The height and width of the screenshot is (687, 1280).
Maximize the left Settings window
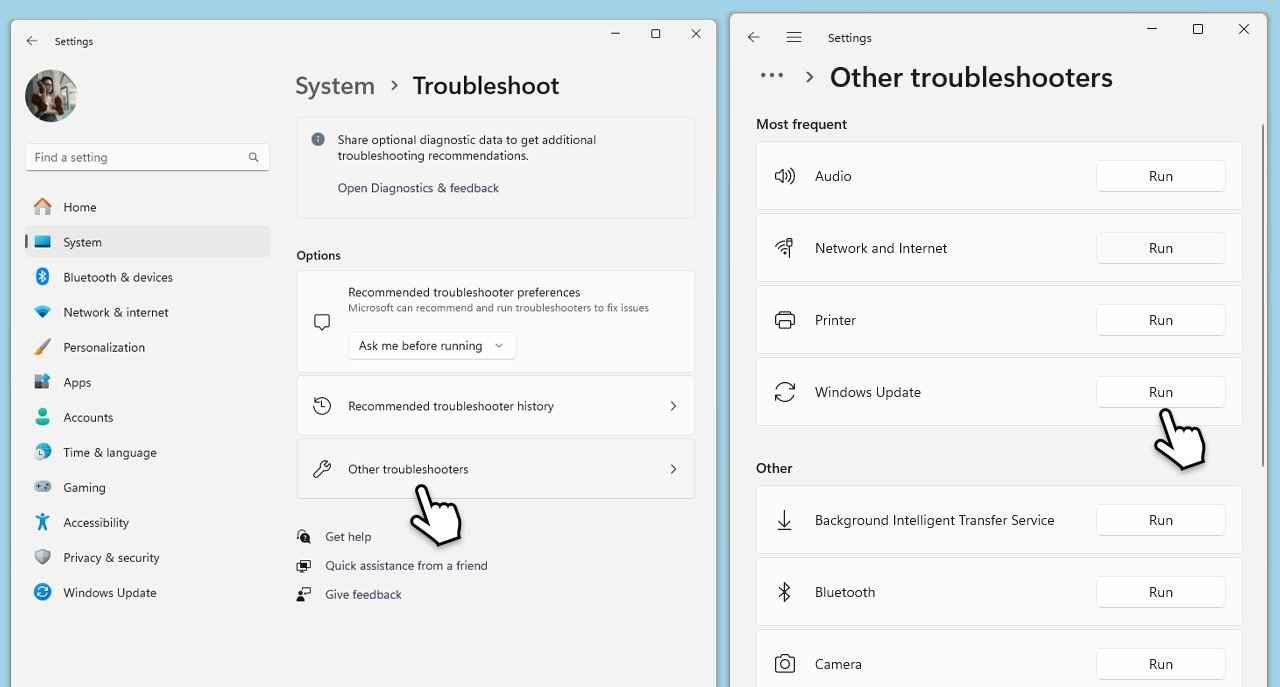[x=656, y=34]
